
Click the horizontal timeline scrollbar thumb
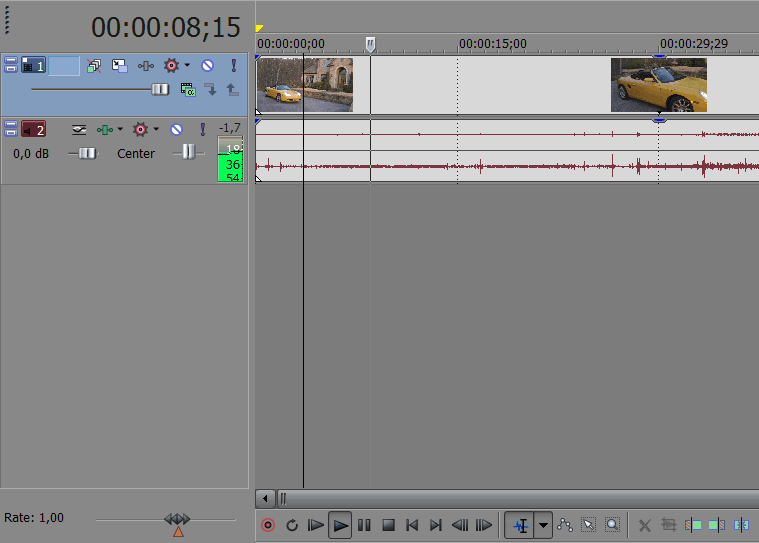pos(518,498)
